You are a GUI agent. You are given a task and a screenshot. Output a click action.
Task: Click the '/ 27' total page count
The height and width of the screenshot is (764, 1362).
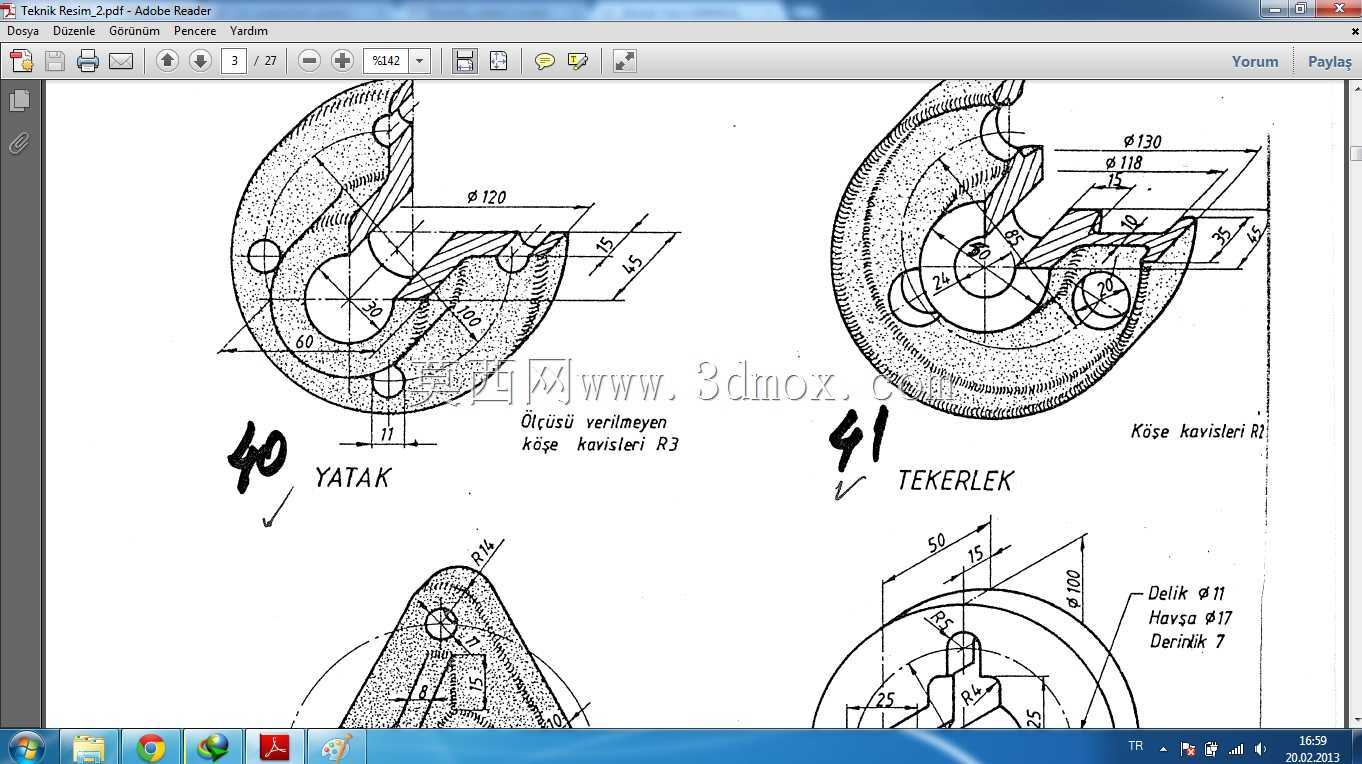click(265, 61)
